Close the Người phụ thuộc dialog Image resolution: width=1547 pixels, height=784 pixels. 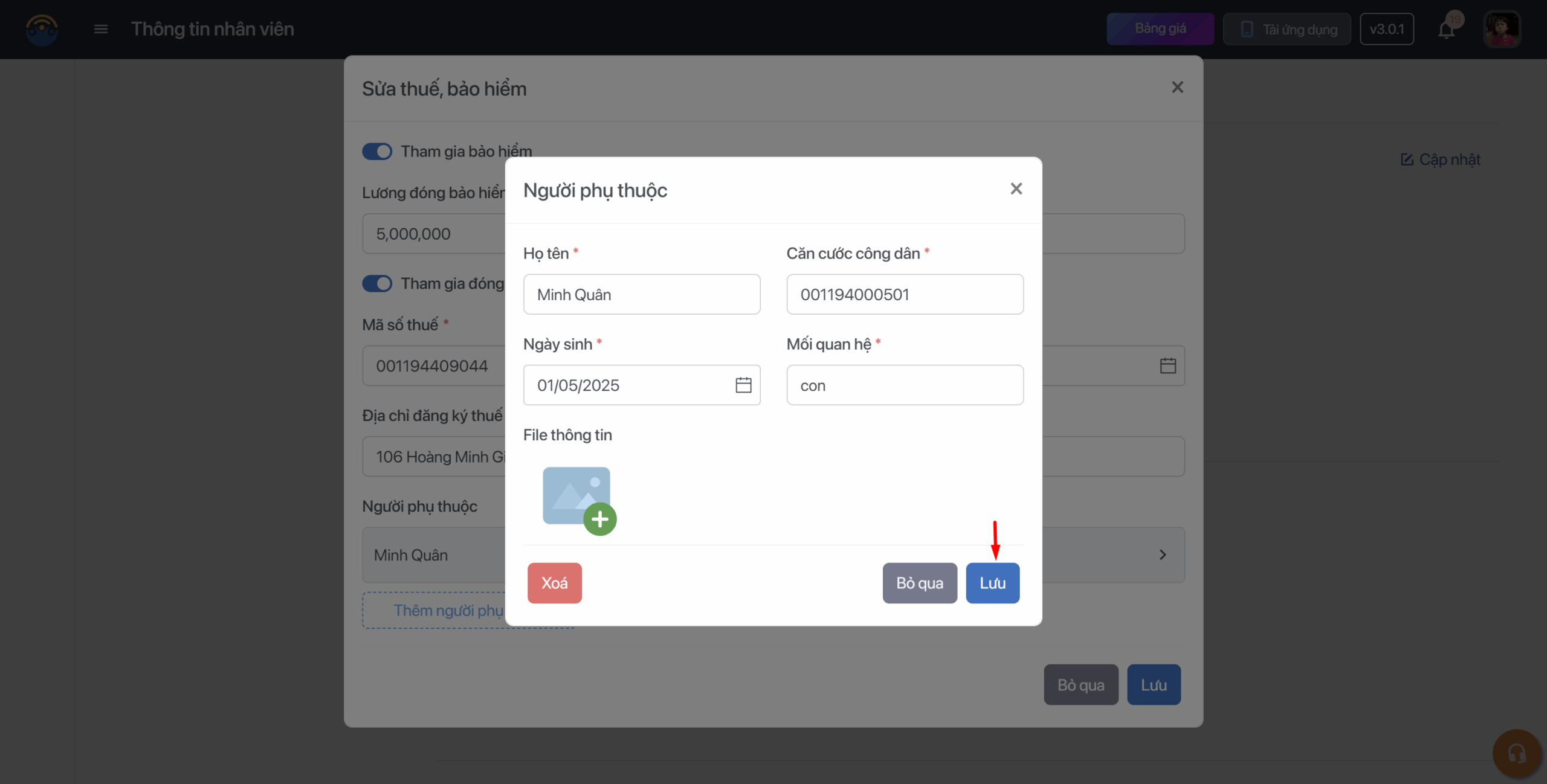(1016, 189)
